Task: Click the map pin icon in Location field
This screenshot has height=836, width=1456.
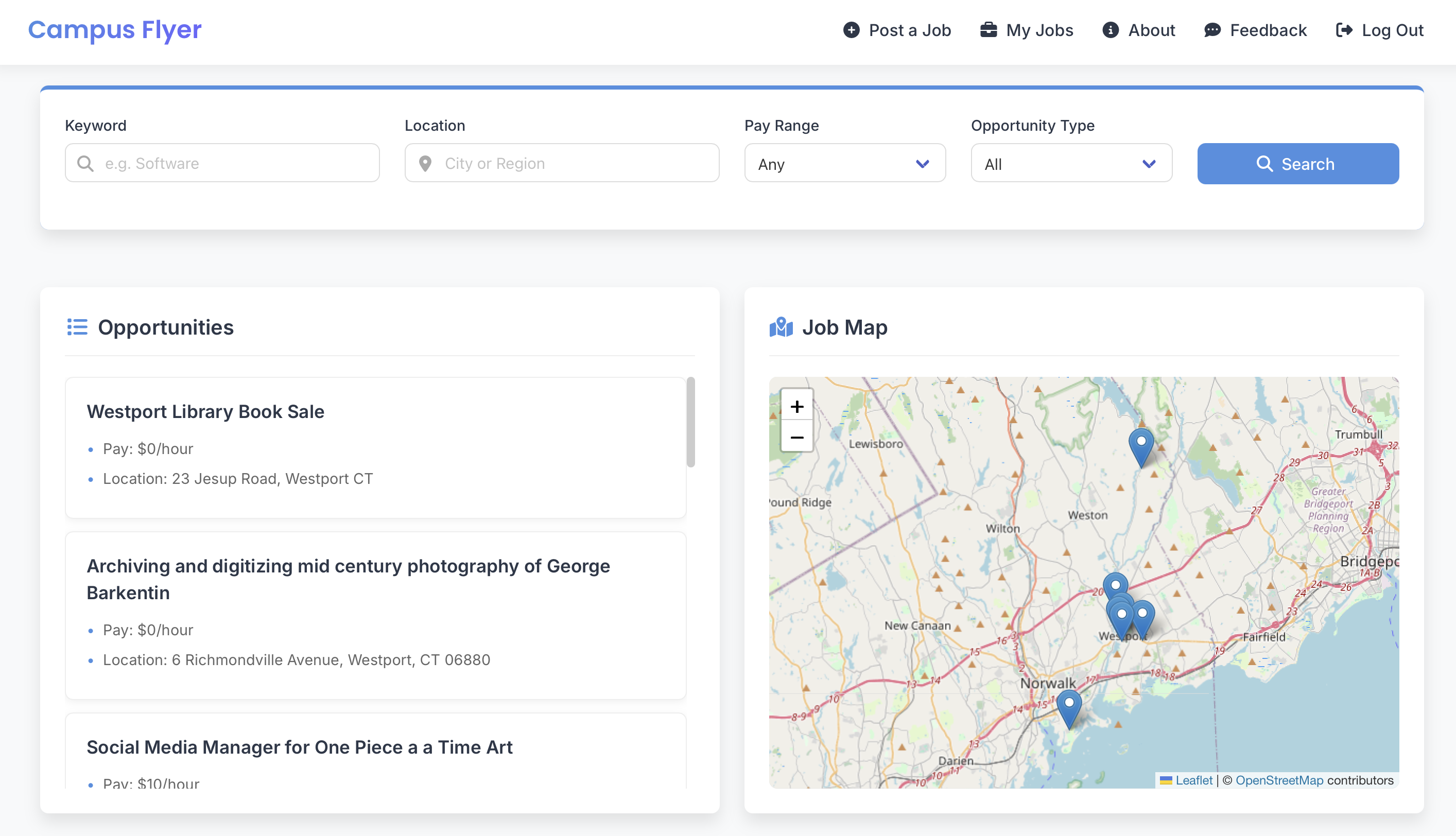Action: pyautogui.click(x=425, y=164)
